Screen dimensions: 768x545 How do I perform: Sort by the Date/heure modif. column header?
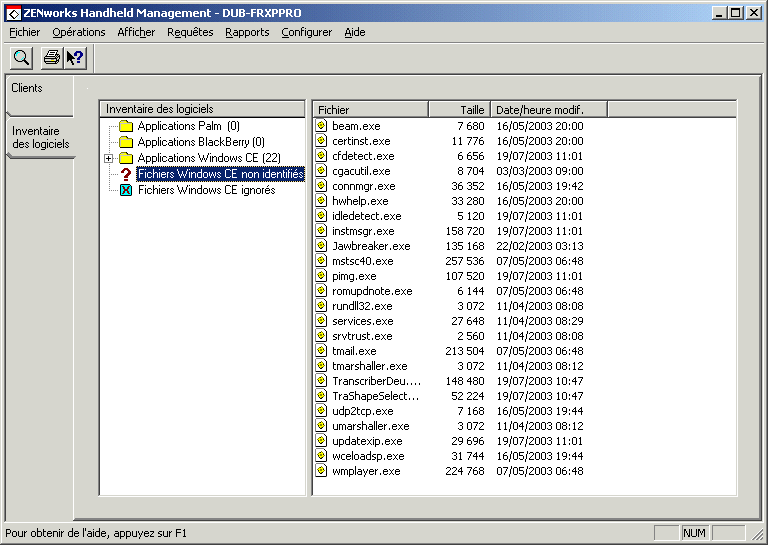coord(549,110)
